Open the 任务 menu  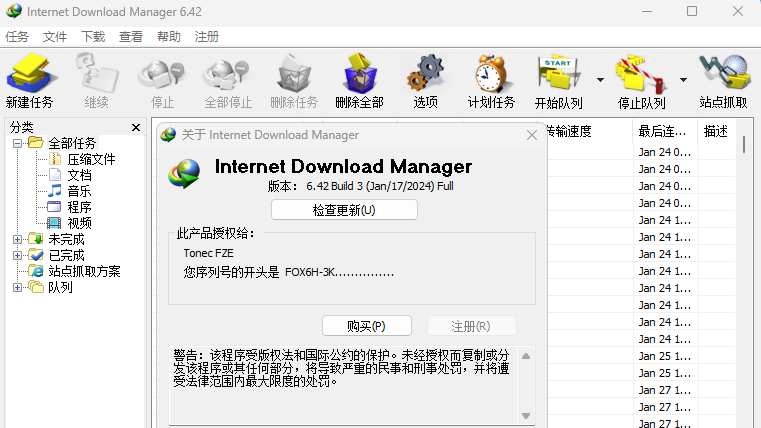click(17, 37)
